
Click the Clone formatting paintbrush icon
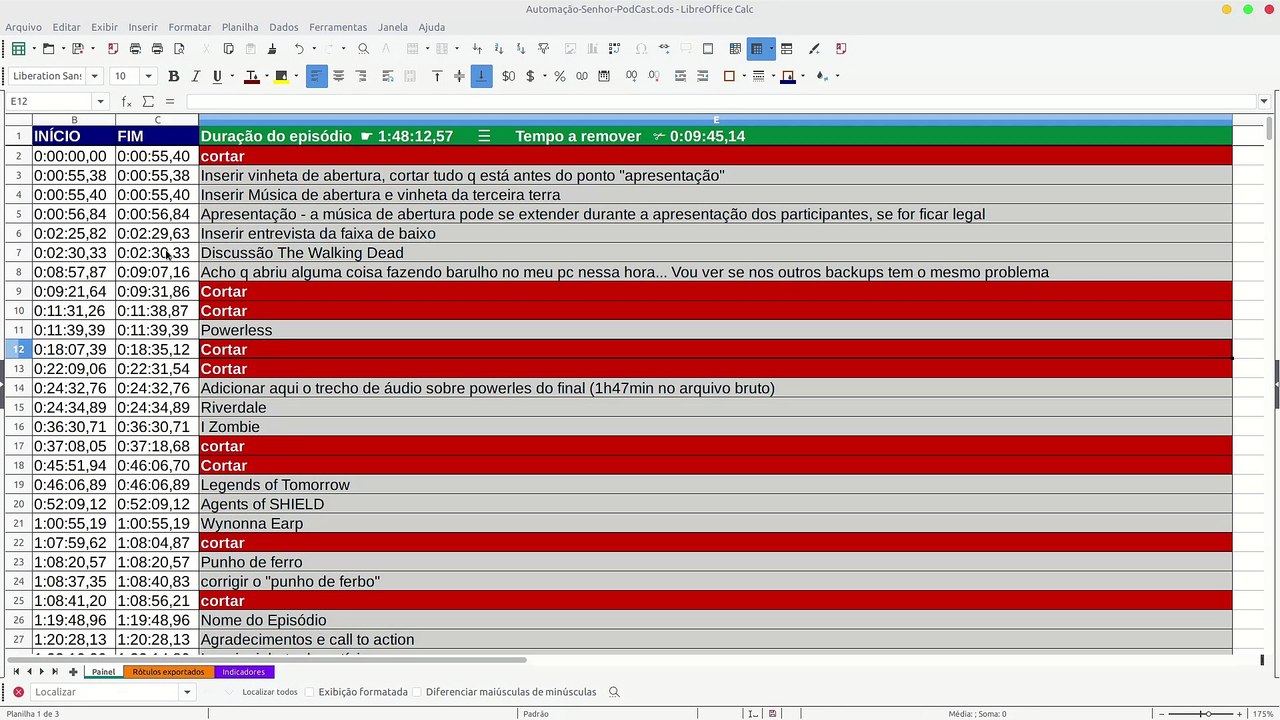pyautogui.click(x=271, y=48)
